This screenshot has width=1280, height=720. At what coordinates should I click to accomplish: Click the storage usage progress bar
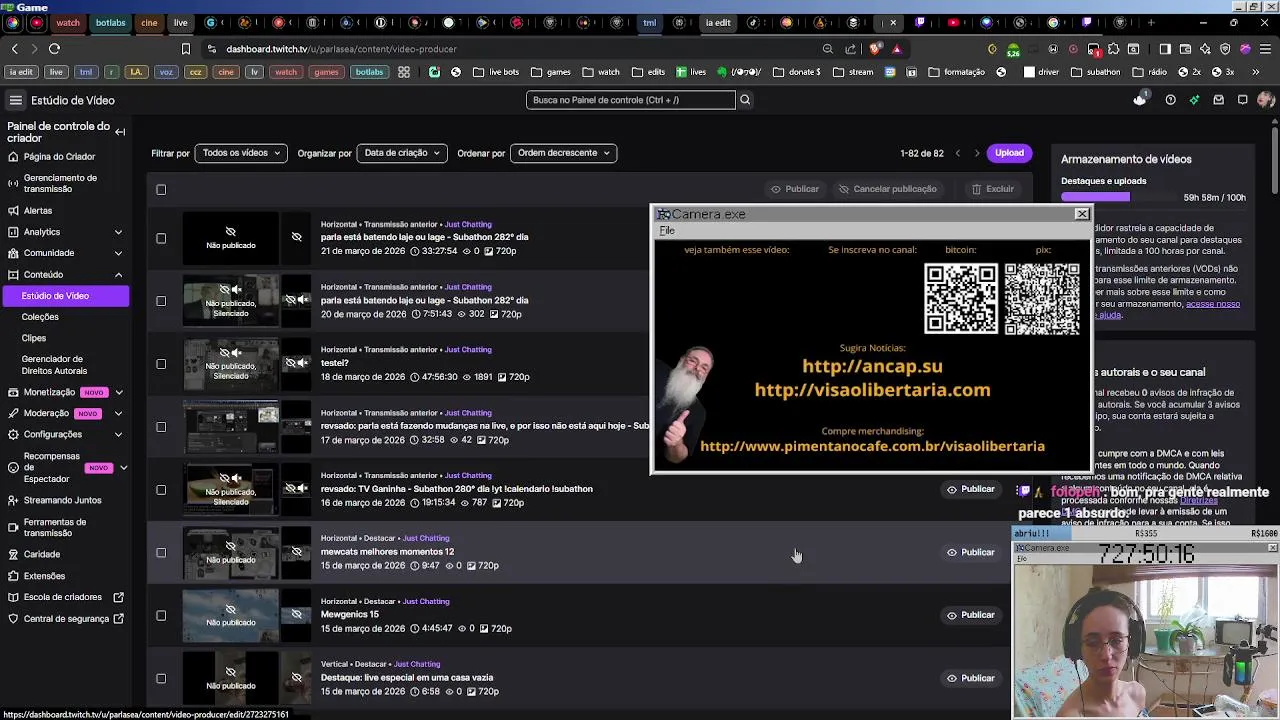1118,198
